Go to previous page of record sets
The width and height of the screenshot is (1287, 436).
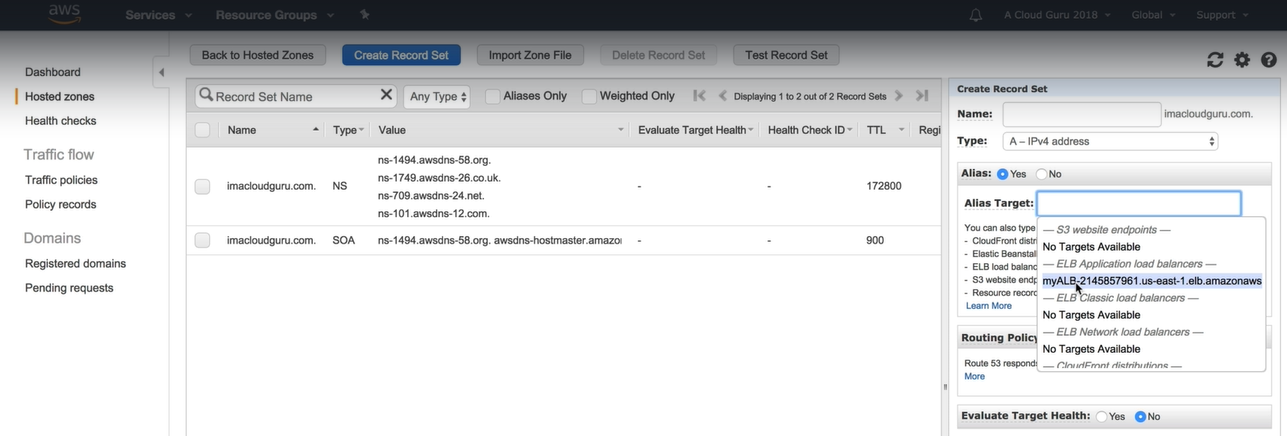pos(723,96)
